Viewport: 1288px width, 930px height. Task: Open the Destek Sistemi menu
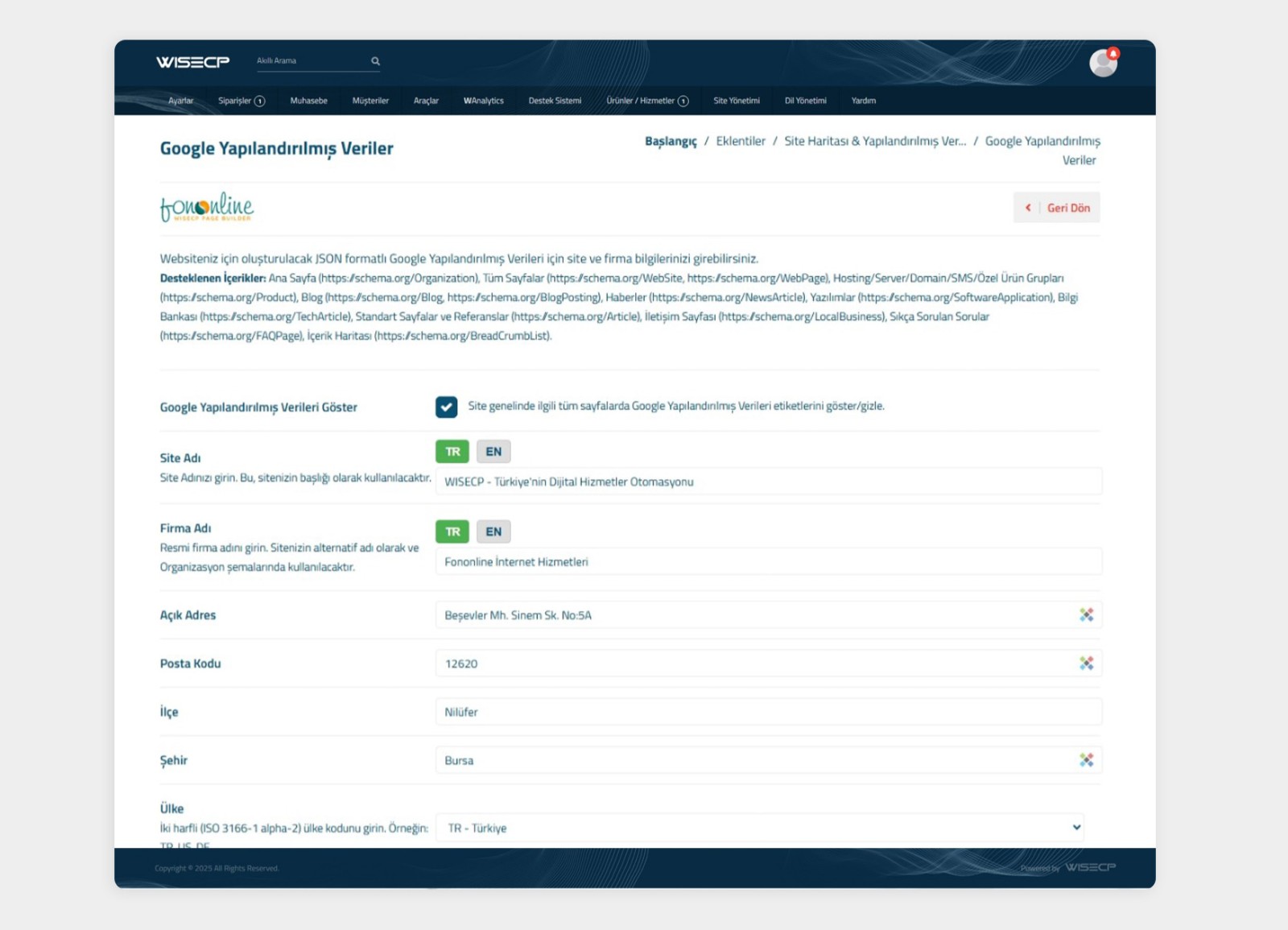click(555, 101)
